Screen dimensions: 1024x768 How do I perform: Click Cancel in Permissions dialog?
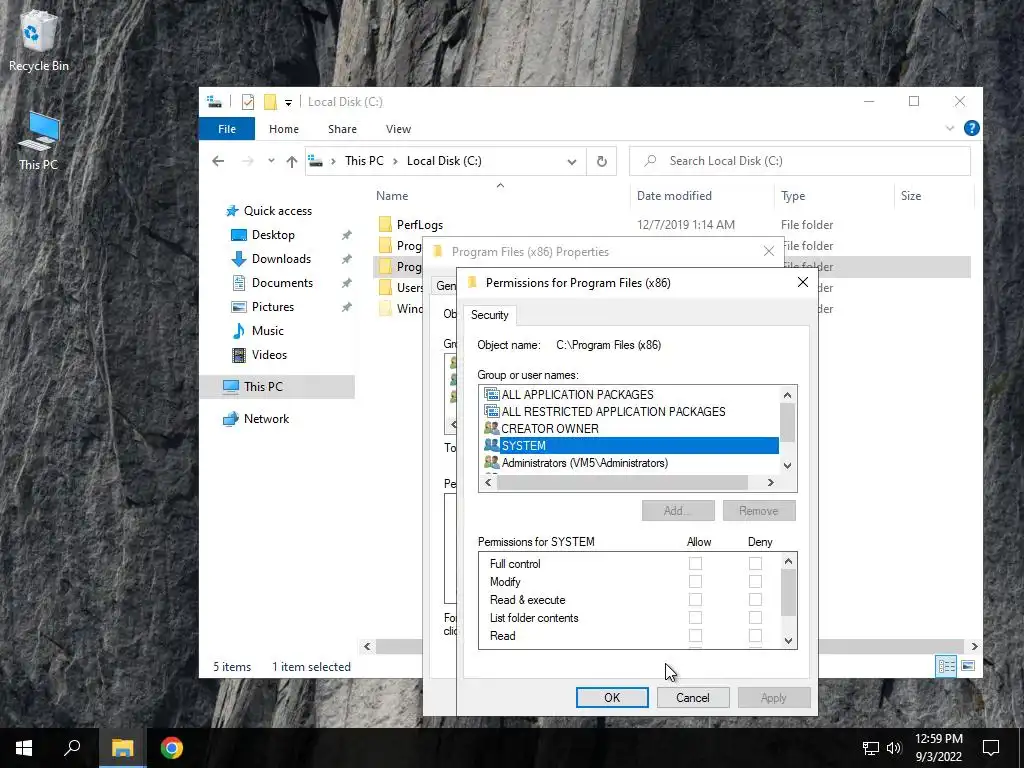click(692, 697)
